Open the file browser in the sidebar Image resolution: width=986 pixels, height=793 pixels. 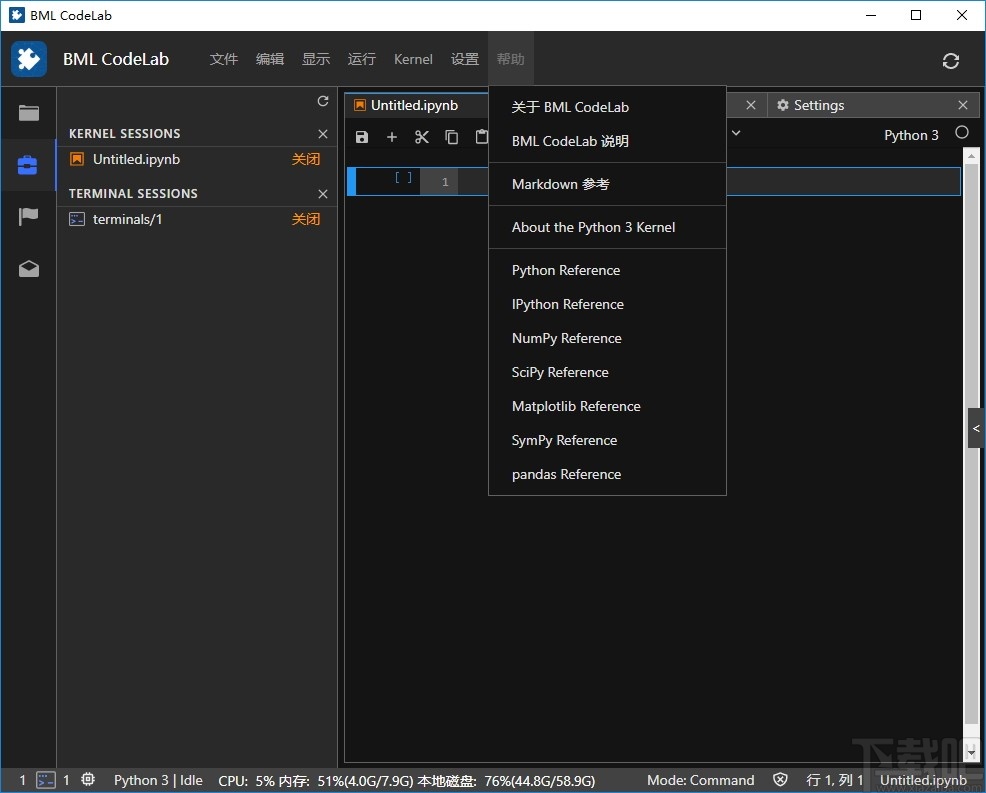[x=28, y=112]
